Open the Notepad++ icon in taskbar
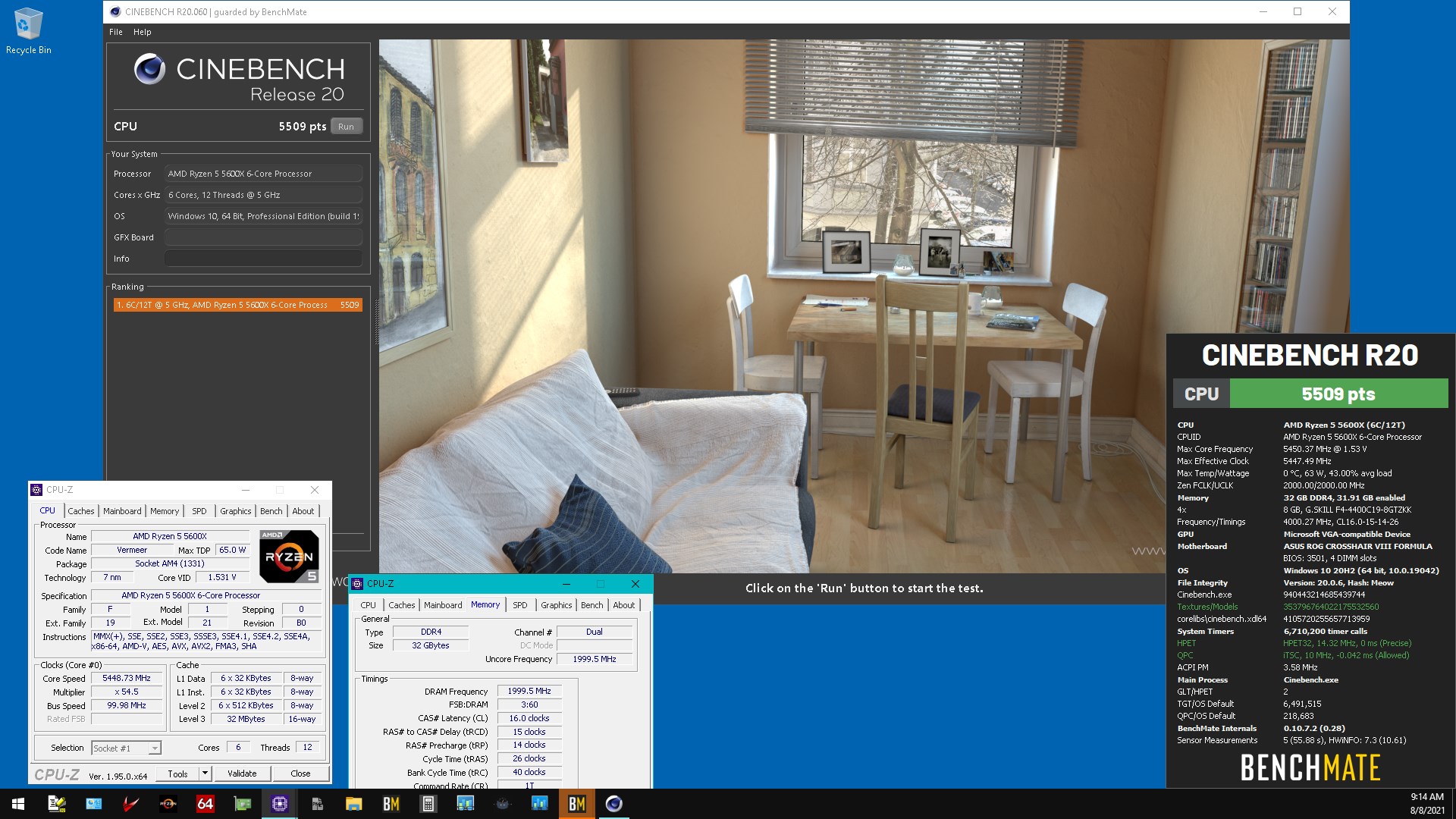Viewport: 1456px width, 819px height. click(57, 804)
